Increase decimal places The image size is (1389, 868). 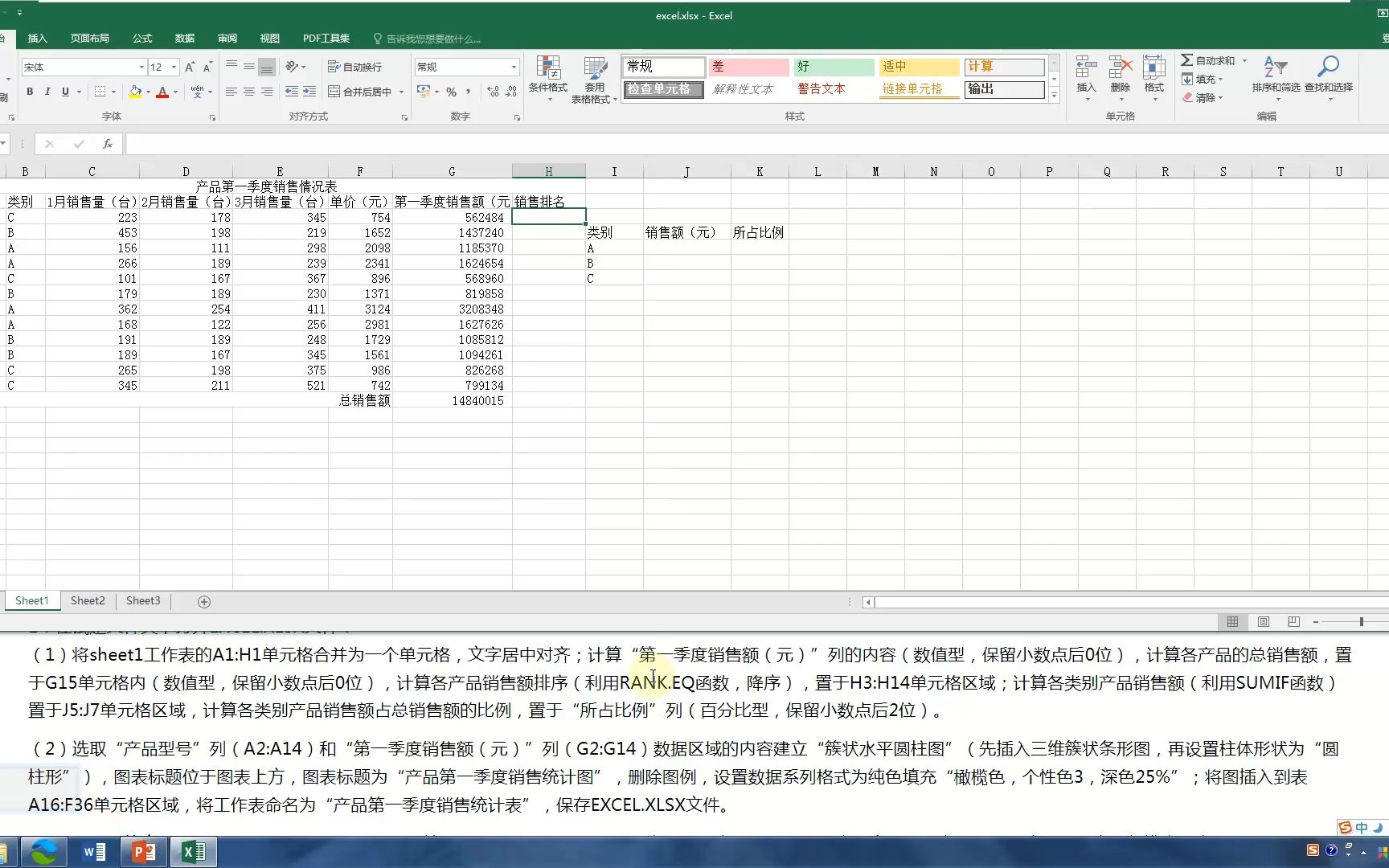(493, 92)
